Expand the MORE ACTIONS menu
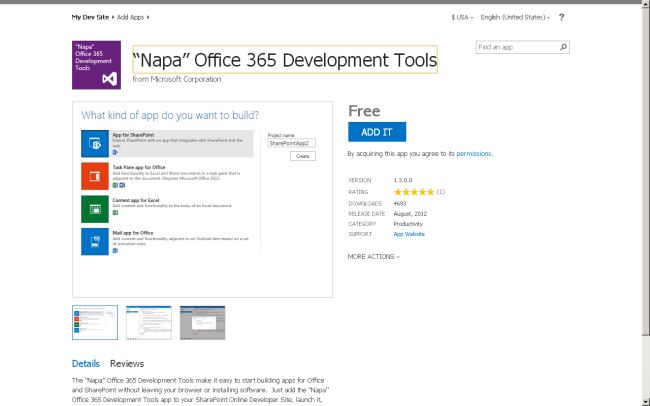Viewport: 650px width, 406px height. pyautogui.click(x=373, y=257)
